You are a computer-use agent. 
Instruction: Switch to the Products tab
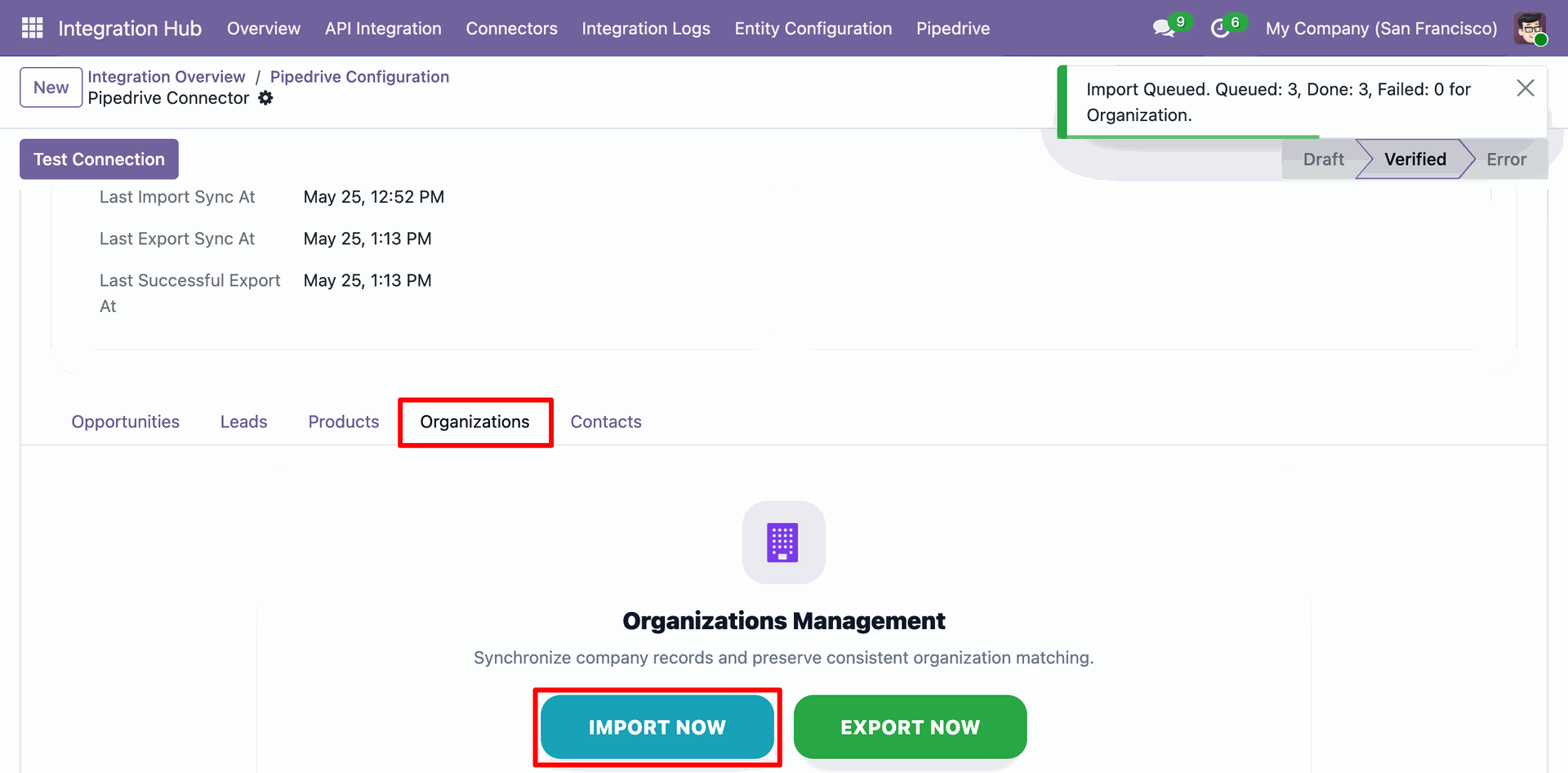[x=344, y=422]
